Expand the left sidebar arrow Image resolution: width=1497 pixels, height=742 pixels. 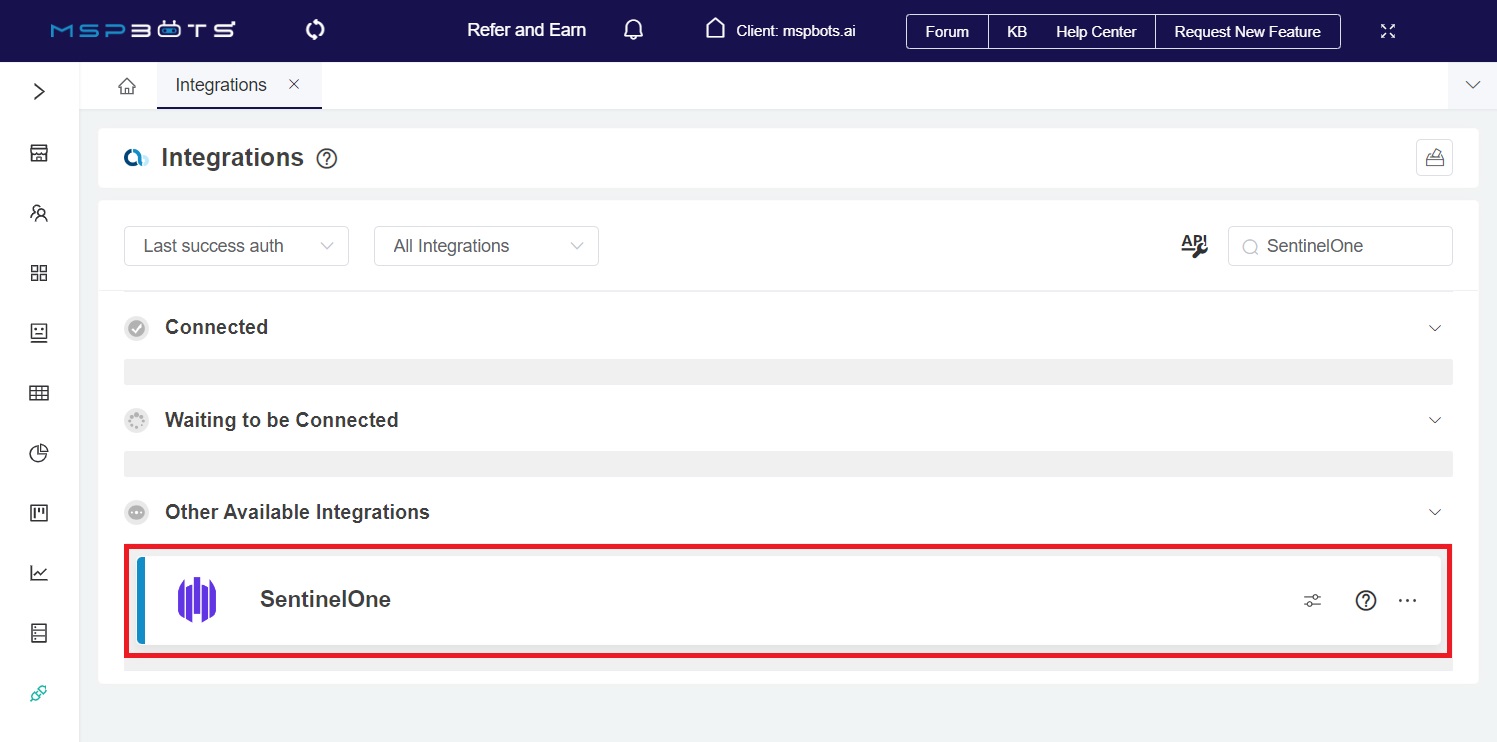[39, 92]
